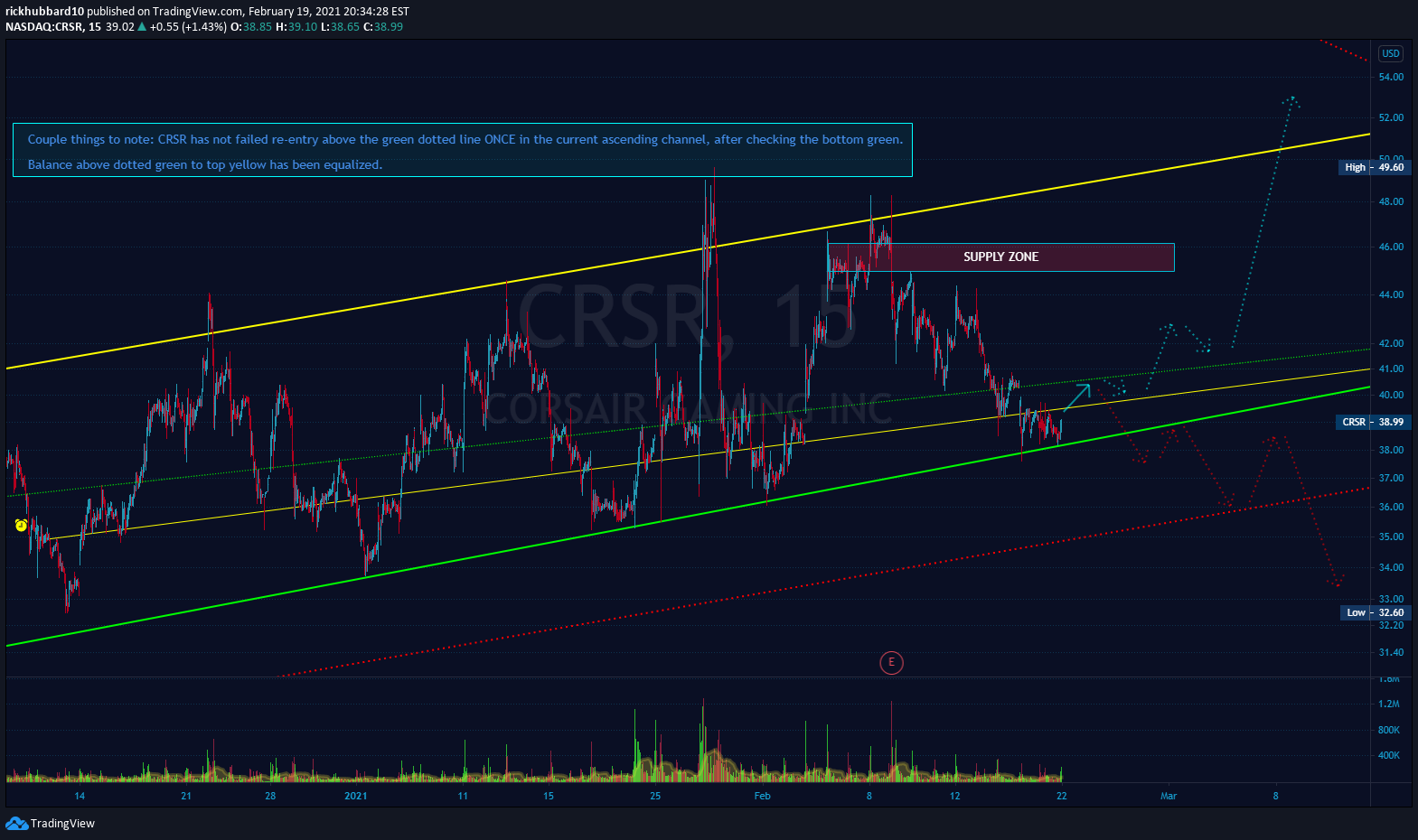Click the 33.00 price axis label
Viewport: 1418px width, 840px height.
[1391, 599]
